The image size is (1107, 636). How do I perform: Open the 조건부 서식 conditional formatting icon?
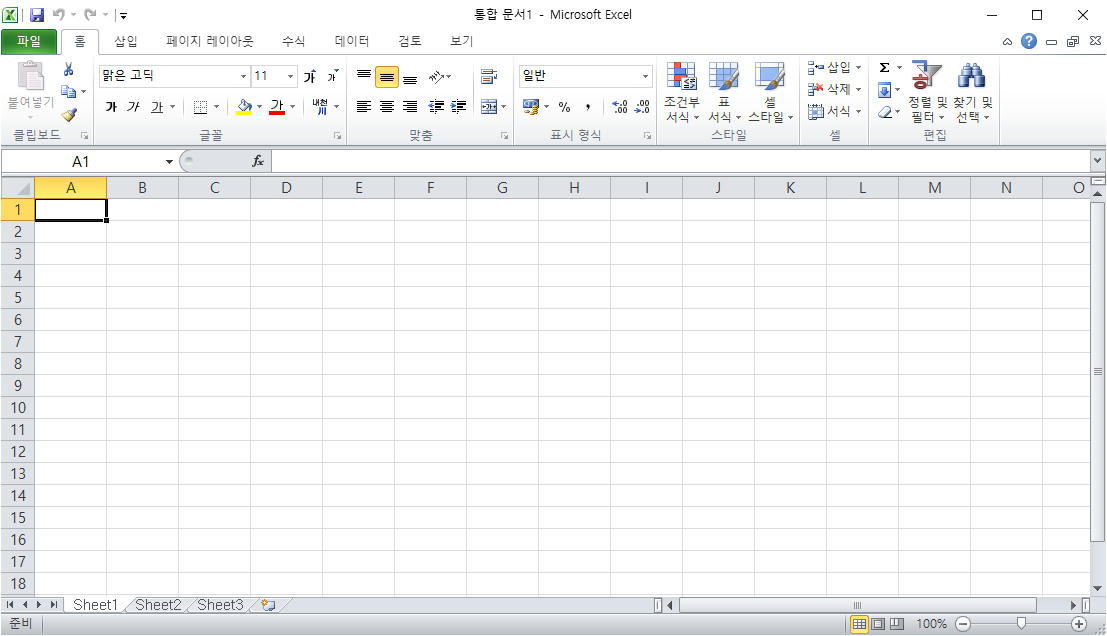point(681,76)
